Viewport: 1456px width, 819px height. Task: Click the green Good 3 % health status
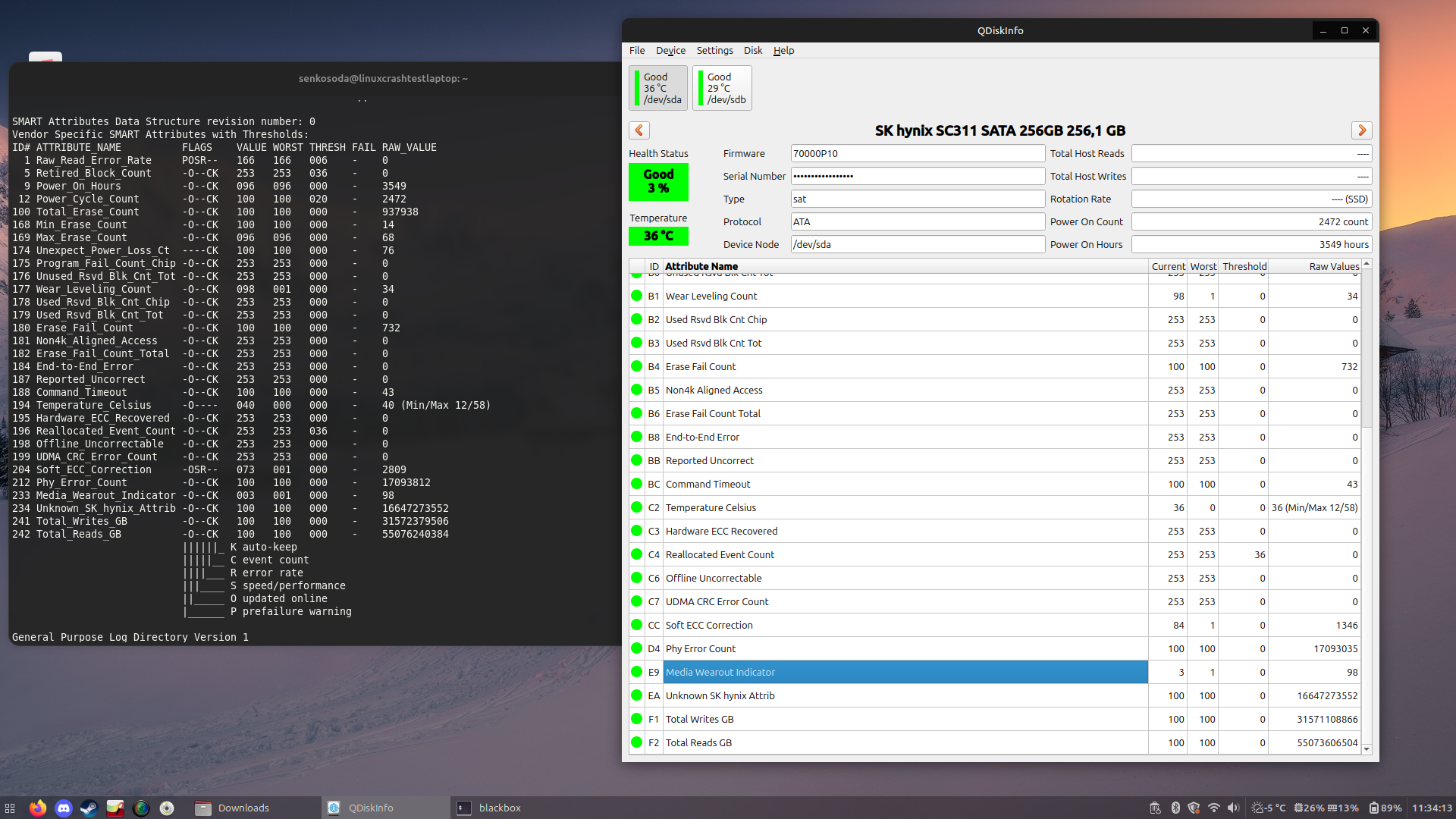click(x=658, y=181)
